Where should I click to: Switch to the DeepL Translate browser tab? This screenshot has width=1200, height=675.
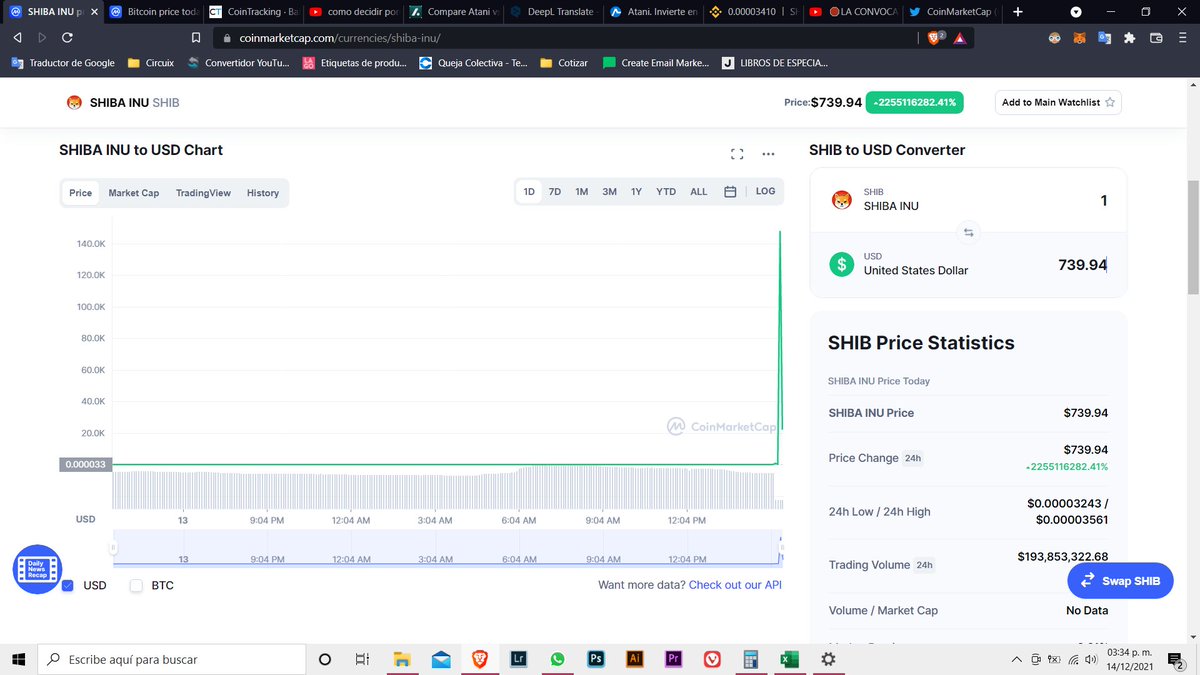(552, 12)
